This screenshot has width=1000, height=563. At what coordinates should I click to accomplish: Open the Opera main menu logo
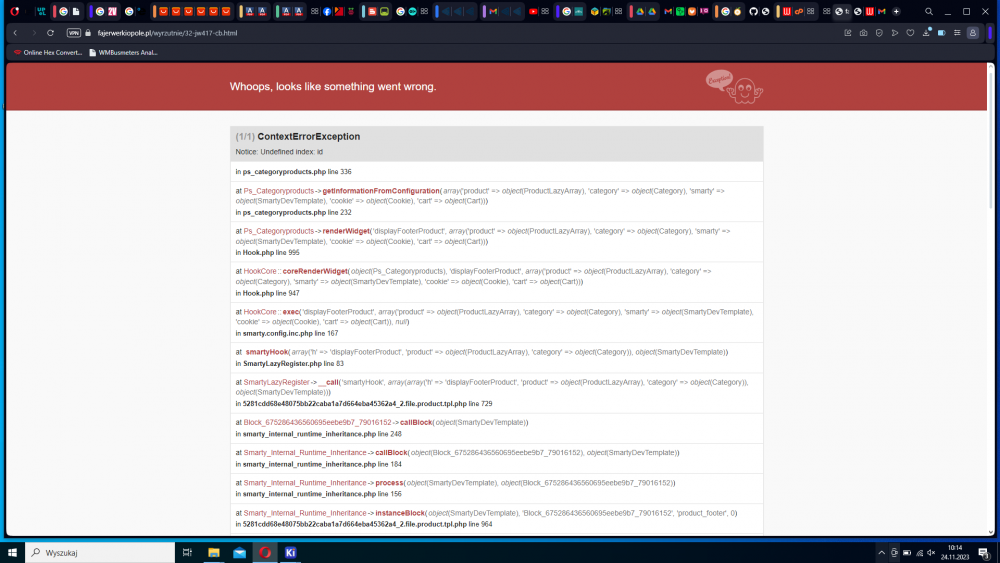click(15, 11)
